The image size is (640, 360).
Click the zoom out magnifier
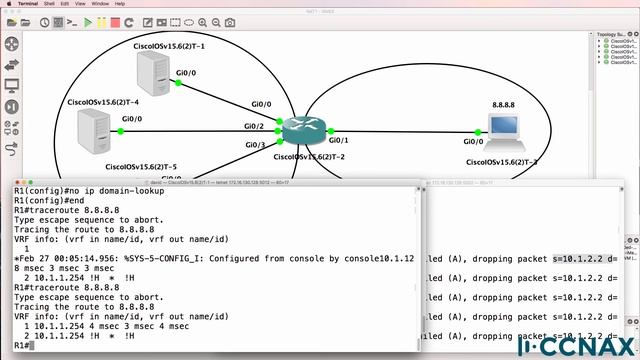(x=216, y=22)
